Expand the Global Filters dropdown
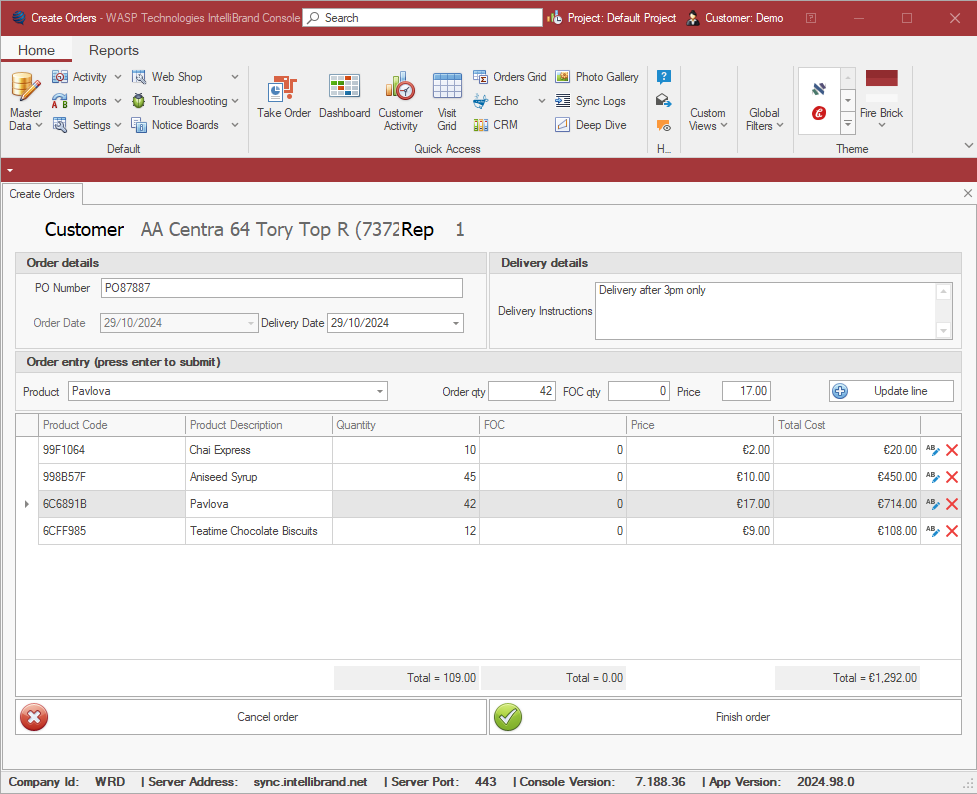 (x=765, y=119)
